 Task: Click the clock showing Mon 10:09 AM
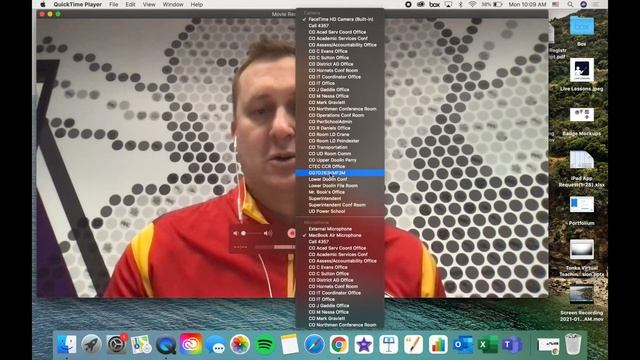527,4
